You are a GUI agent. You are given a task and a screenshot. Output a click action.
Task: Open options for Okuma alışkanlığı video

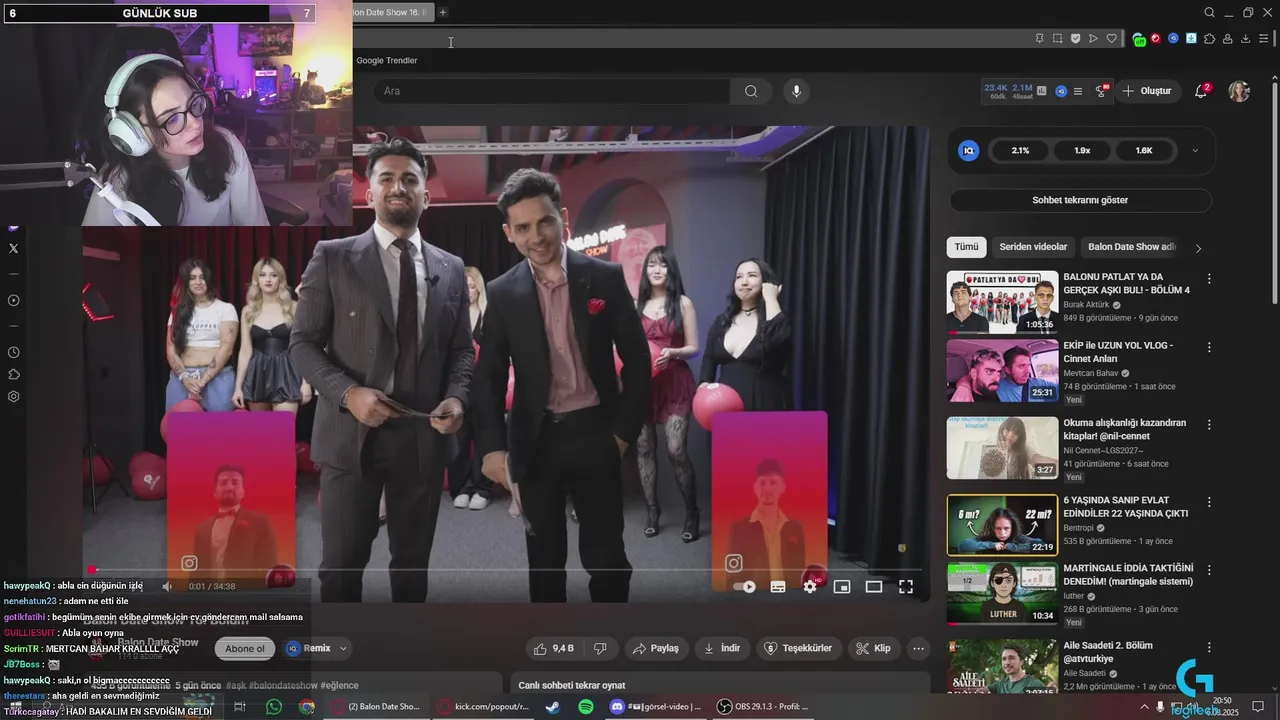[x=1209, y=425]
